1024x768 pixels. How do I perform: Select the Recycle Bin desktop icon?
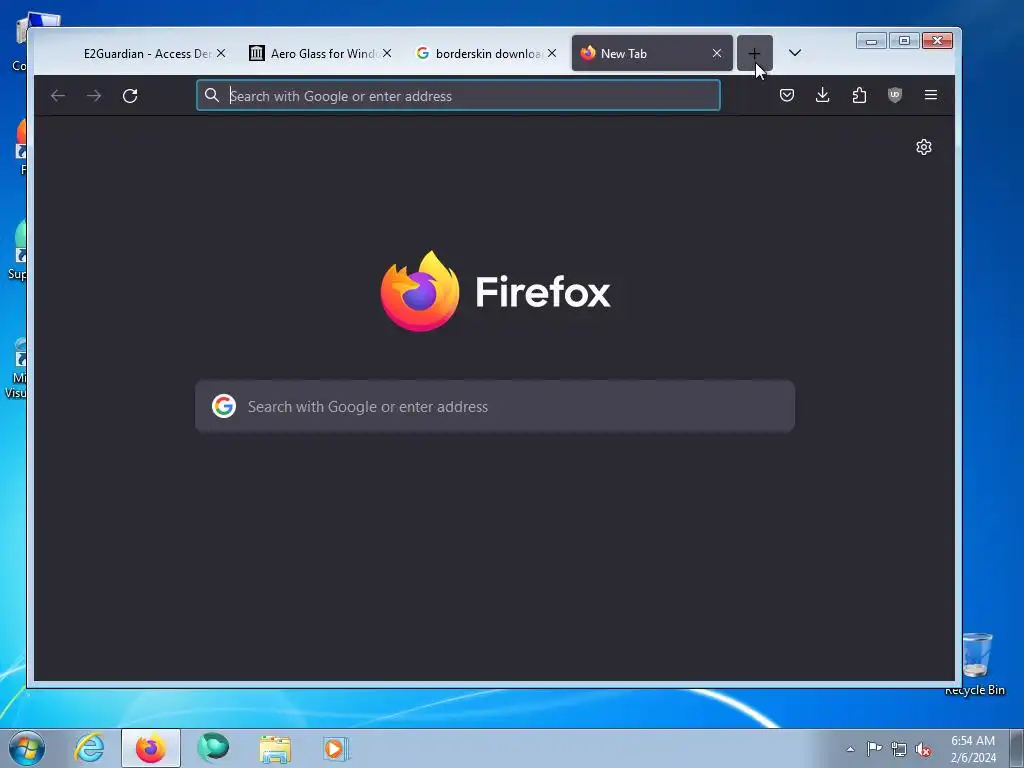coord(977,664)
